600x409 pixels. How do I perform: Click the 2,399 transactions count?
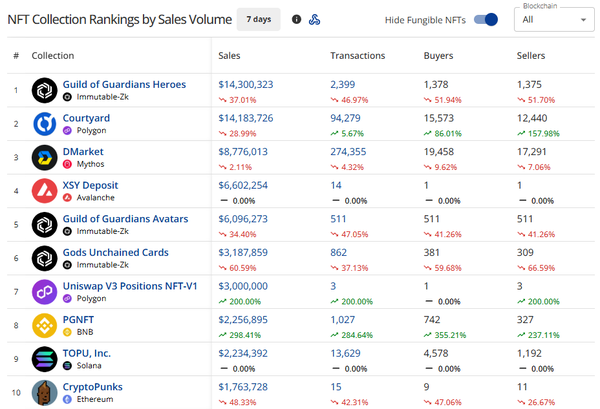(342, 85)
